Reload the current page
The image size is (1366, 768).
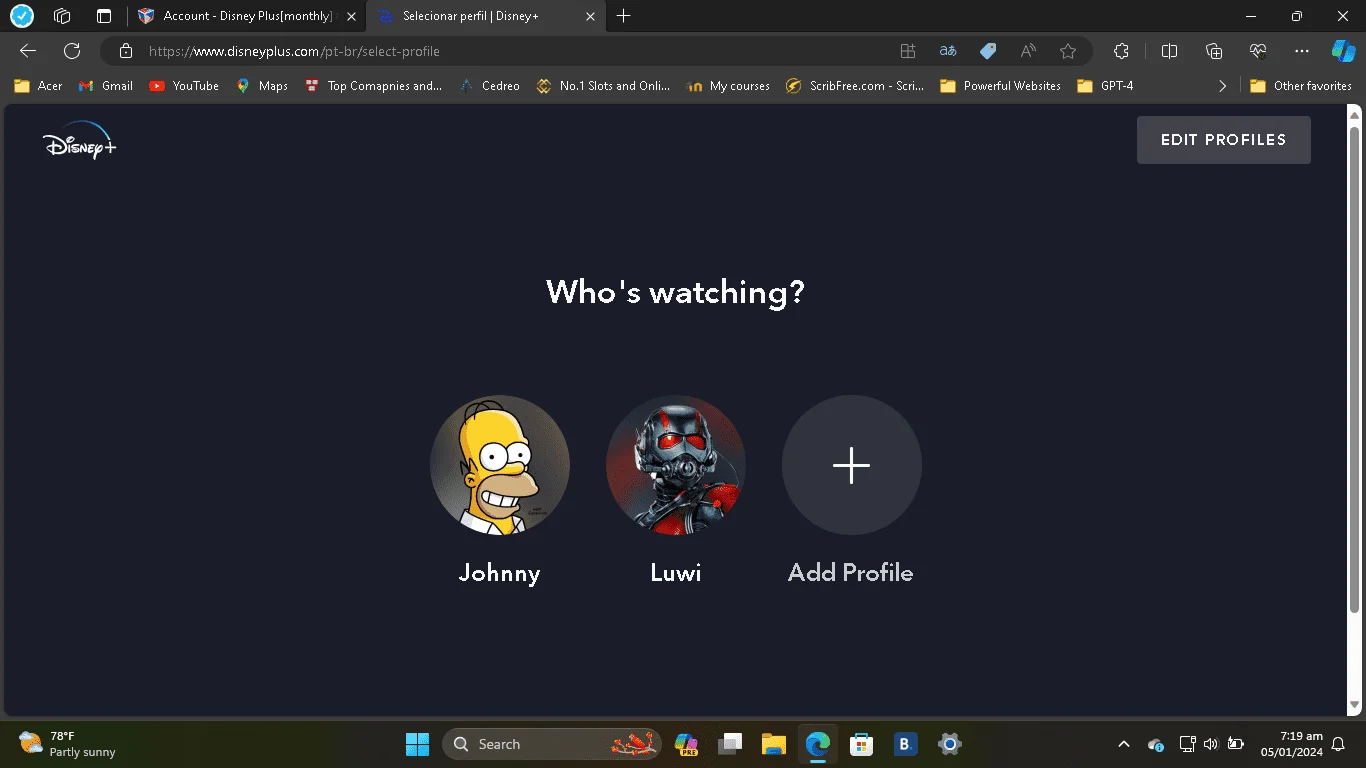click(x=72, y=51)
